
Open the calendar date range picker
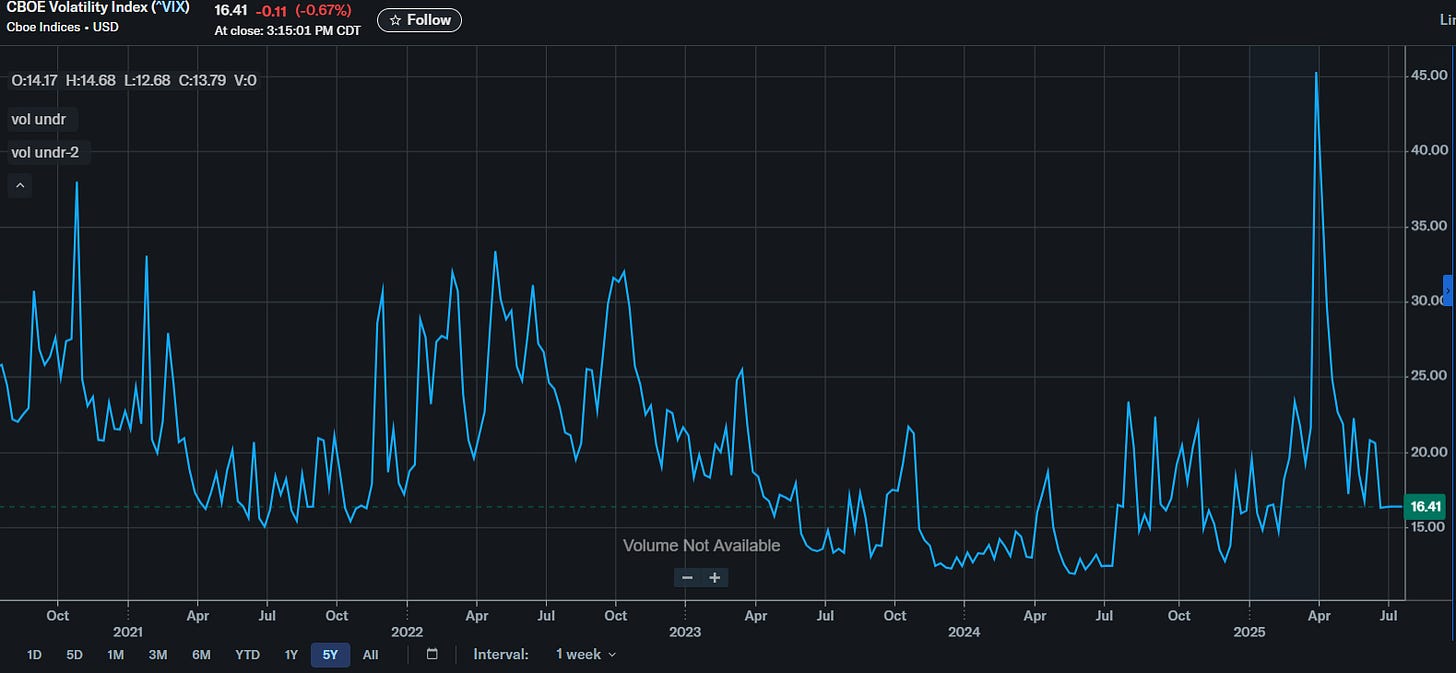tap(432, 654)
